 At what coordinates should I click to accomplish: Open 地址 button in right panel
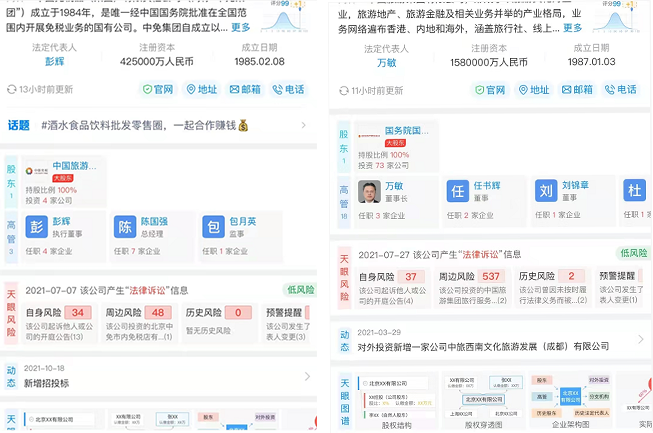click(534, 90)
